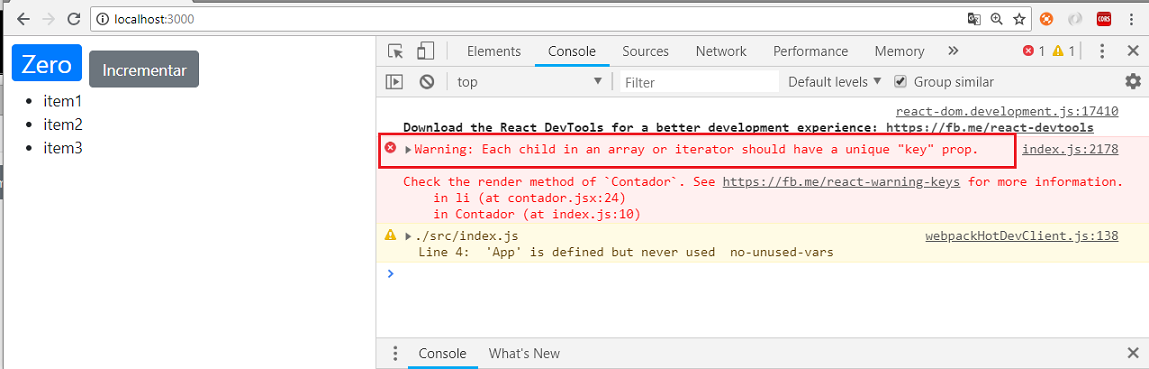Click the red error icon on warning
Viewport: 1149px width, 369px height.
click(x=391, y=149)
